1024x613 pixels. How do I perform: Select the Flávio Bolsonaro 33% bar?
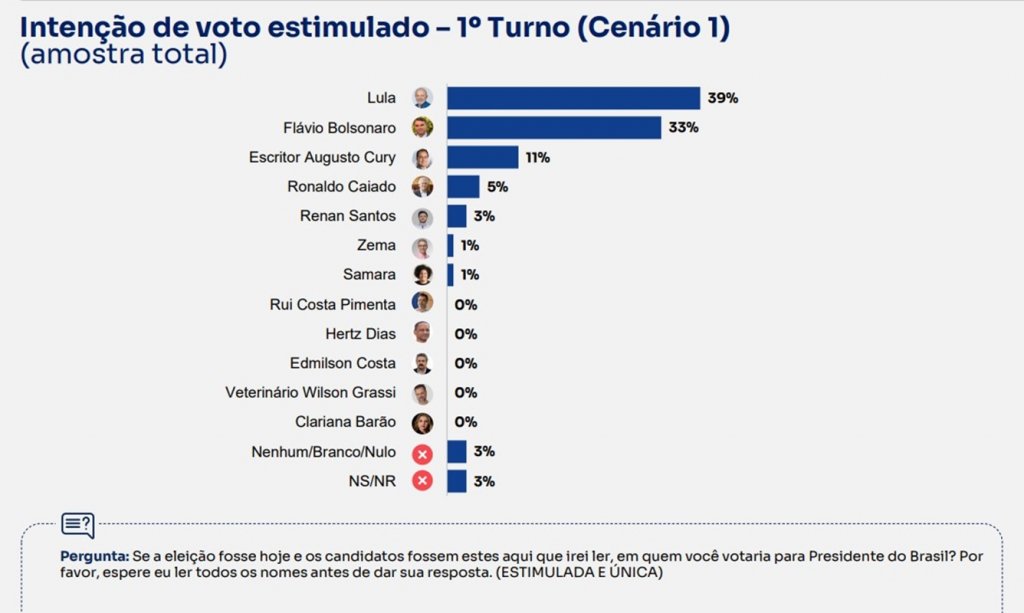(x=554, y=127)
